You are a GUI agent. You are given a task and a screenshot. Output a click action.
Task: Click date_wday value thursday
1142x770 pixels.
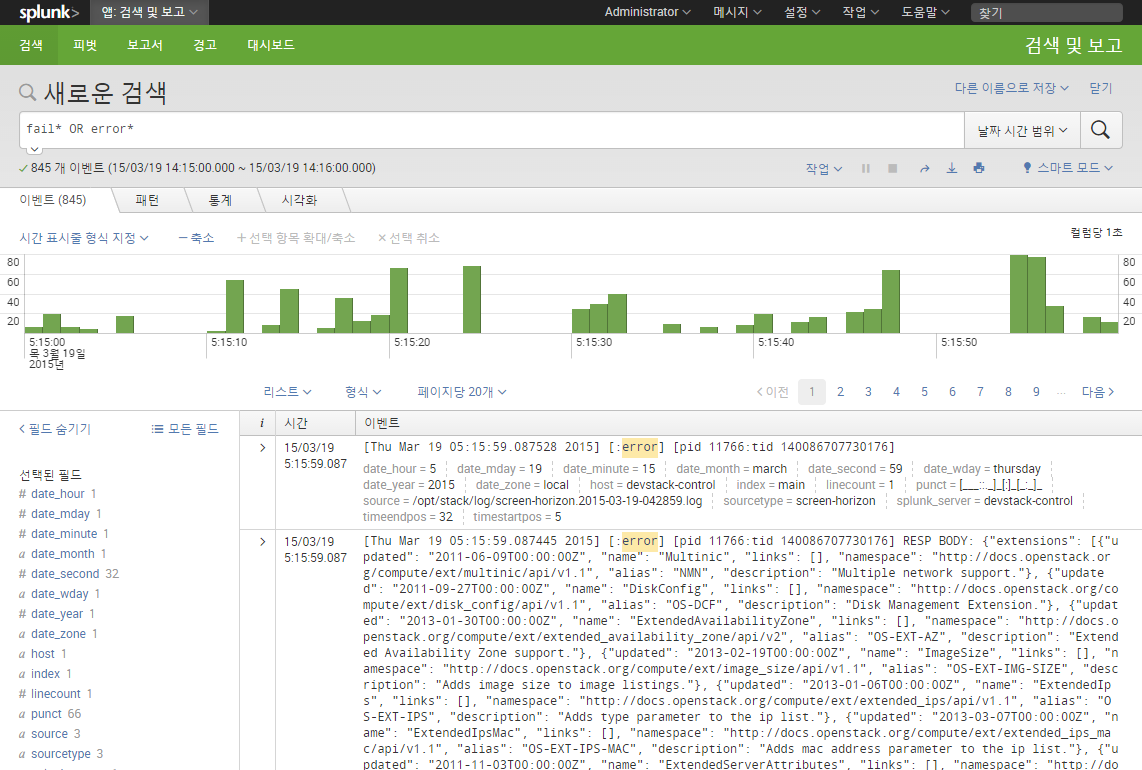1017,469
